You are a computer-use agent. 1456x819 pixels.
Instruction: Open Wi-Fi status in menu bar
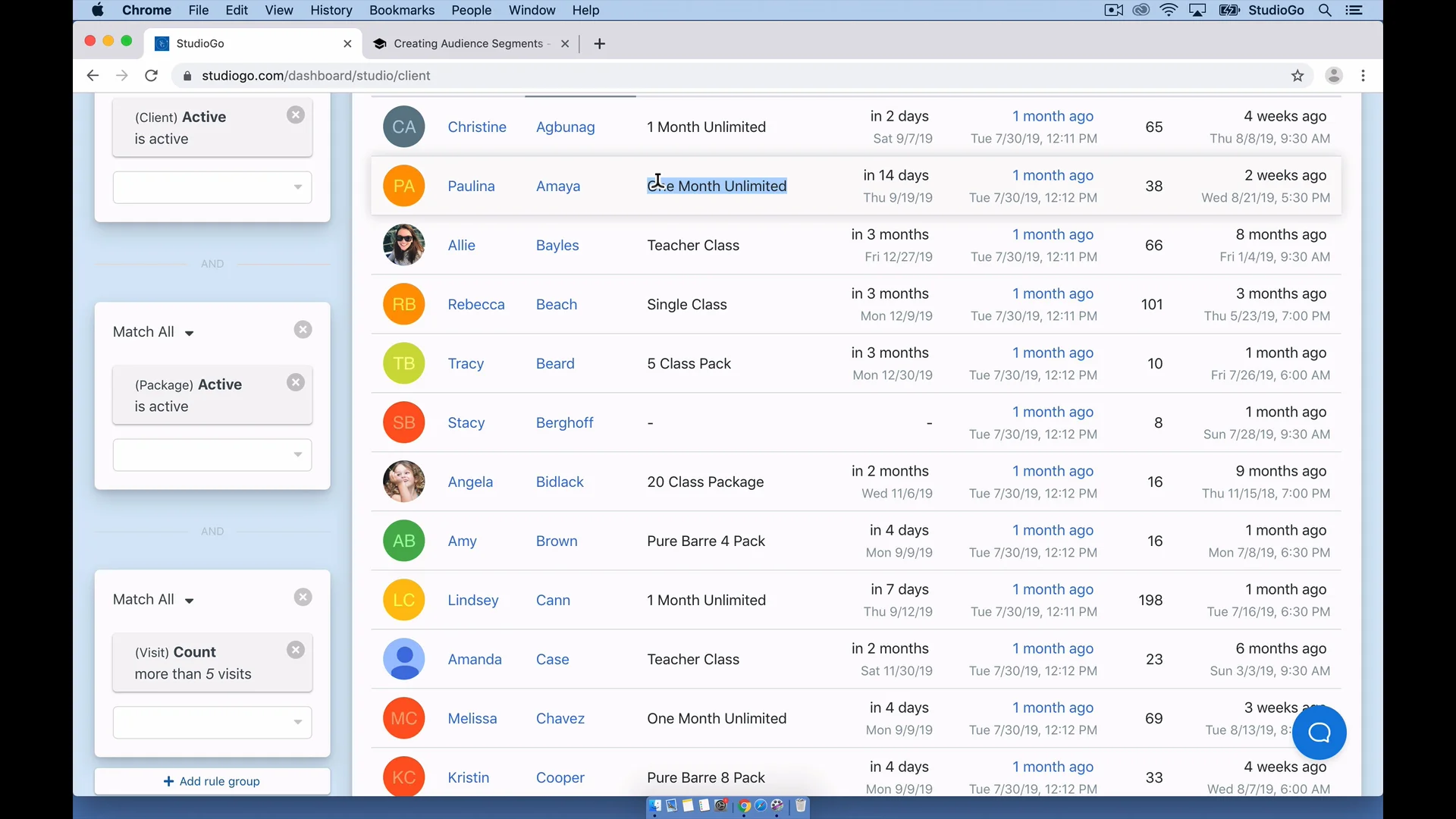[x=1169, y=10]
